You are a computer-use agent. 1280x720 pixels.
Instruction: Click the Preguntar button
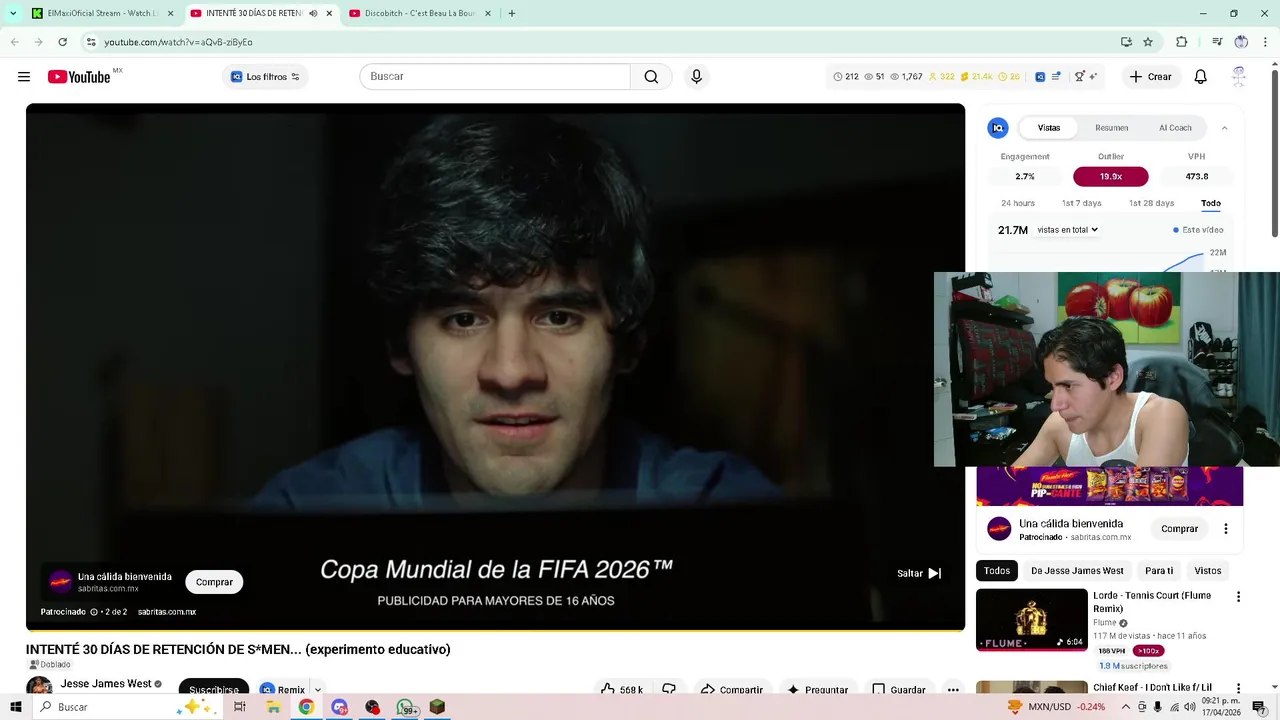pyautogui.click(x=817, y=689)
